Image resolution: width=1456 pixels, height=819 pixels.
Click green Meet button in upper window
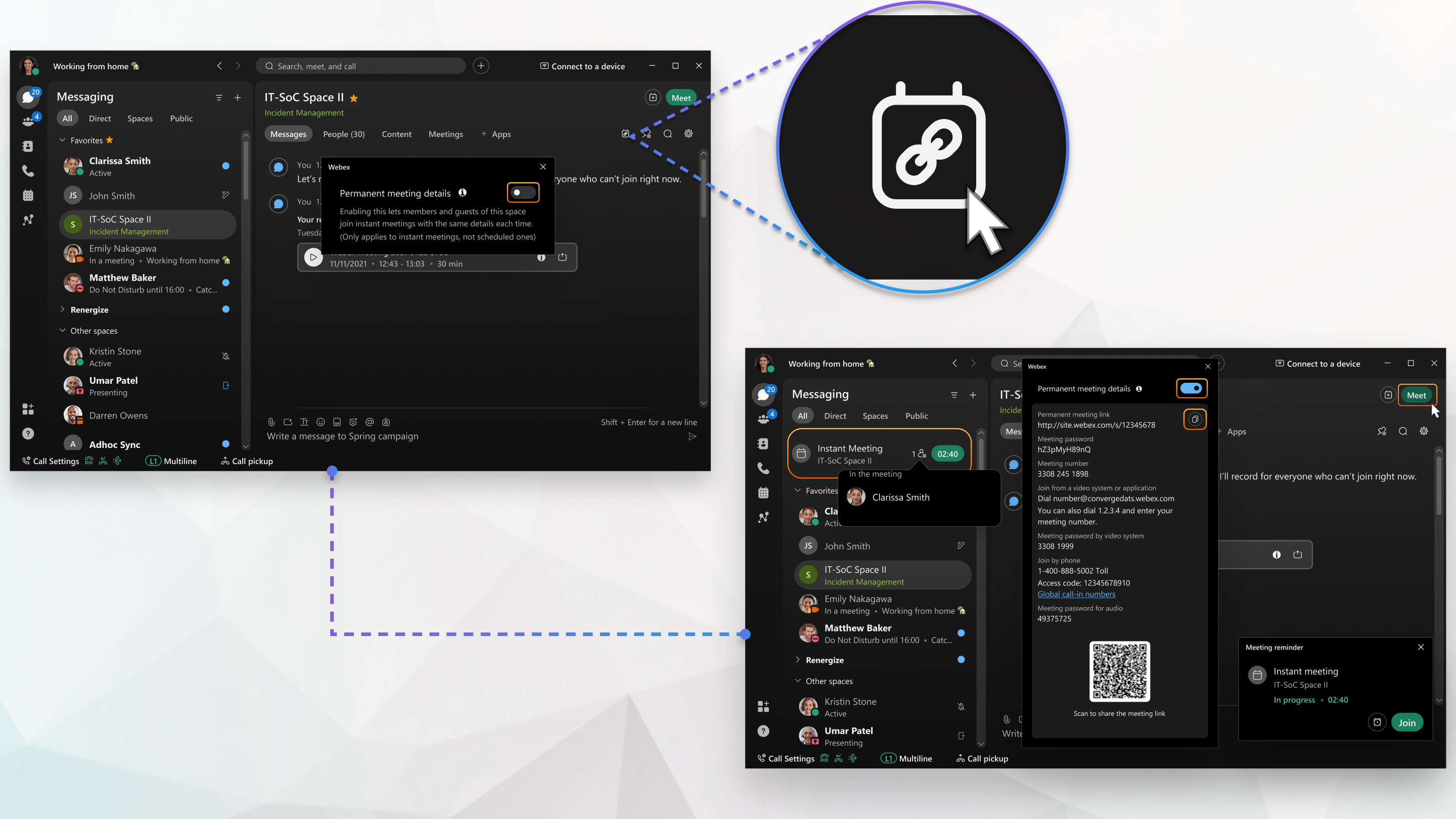coord(681,98)
